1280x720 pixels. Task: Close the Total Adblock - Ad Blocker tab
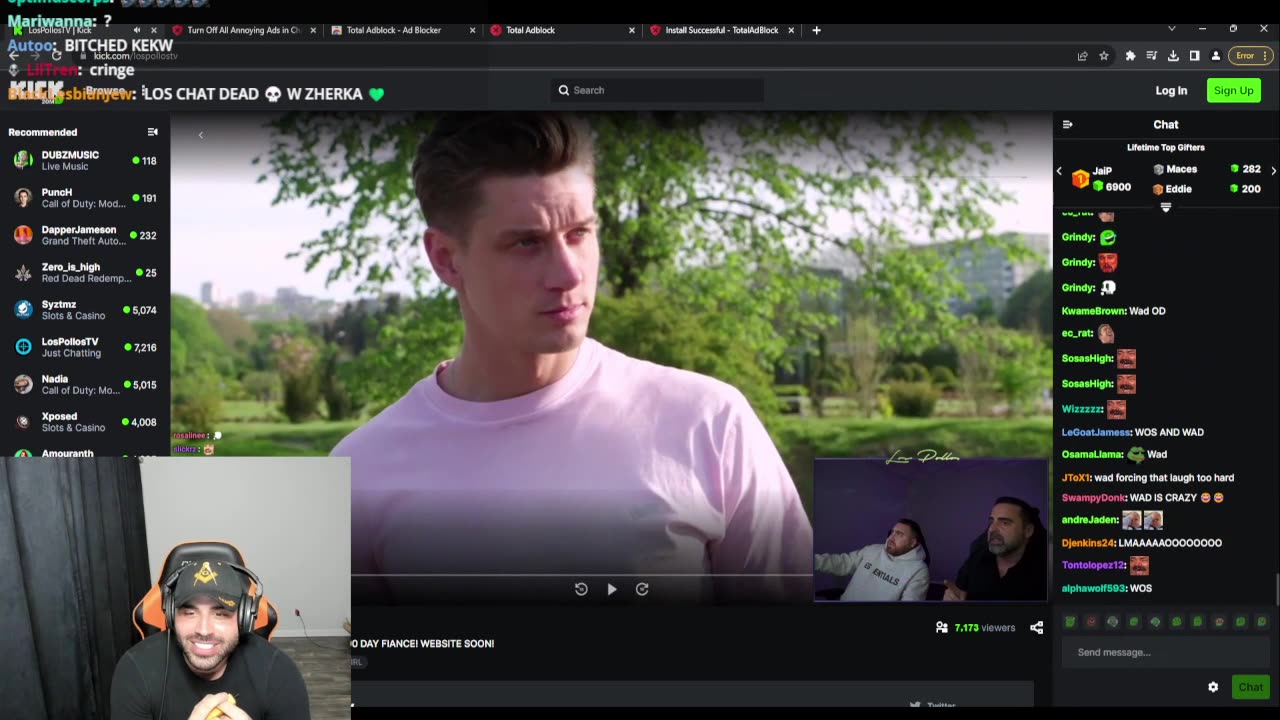(472, 30)
